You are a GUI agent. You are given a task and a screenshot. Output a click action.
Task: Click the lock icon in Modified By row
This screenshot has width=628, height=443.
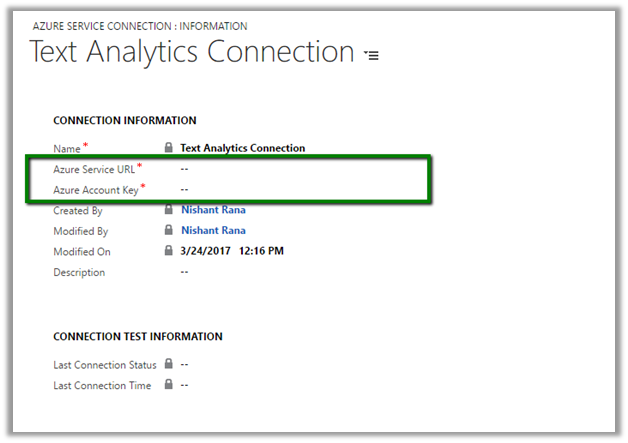(x=169, y=230)
